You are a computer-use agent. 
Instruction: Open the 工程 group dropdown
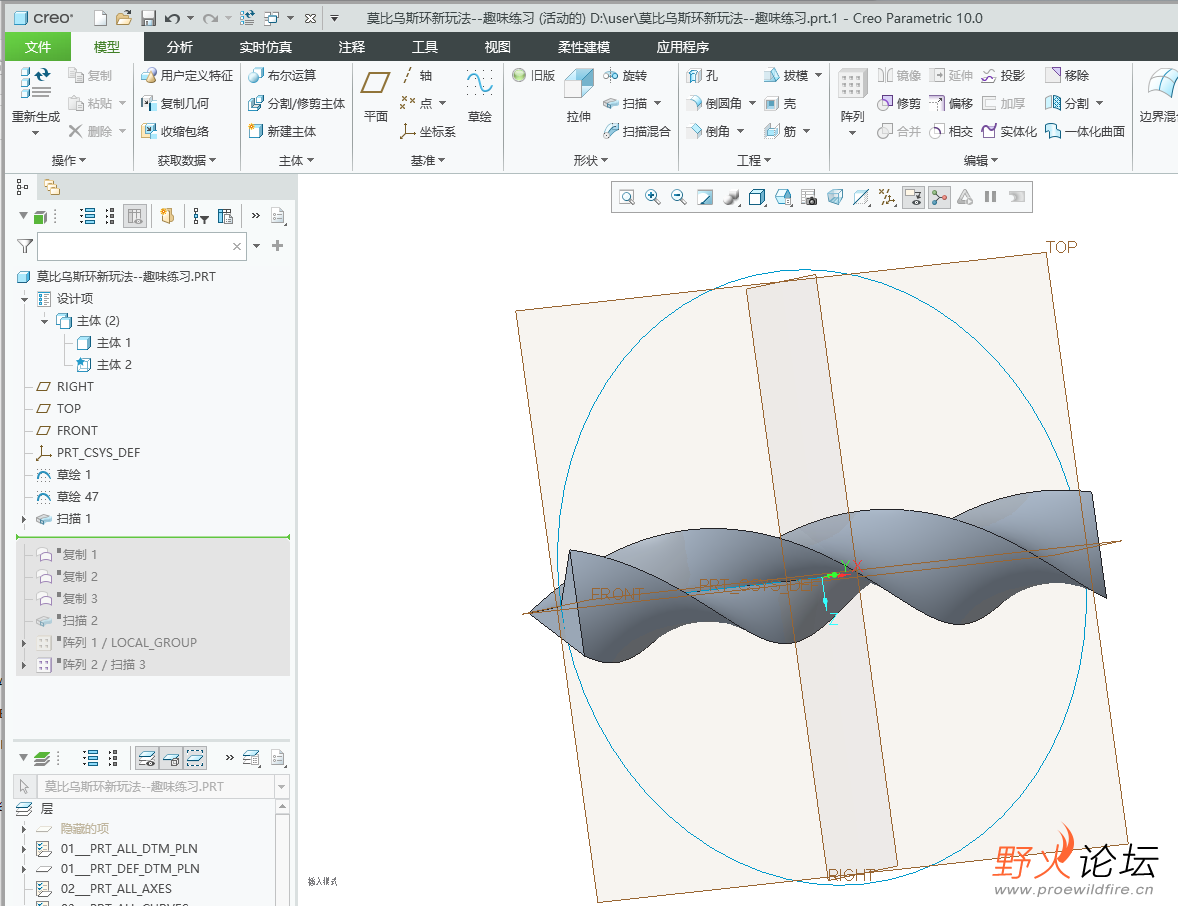click(754, 160)
